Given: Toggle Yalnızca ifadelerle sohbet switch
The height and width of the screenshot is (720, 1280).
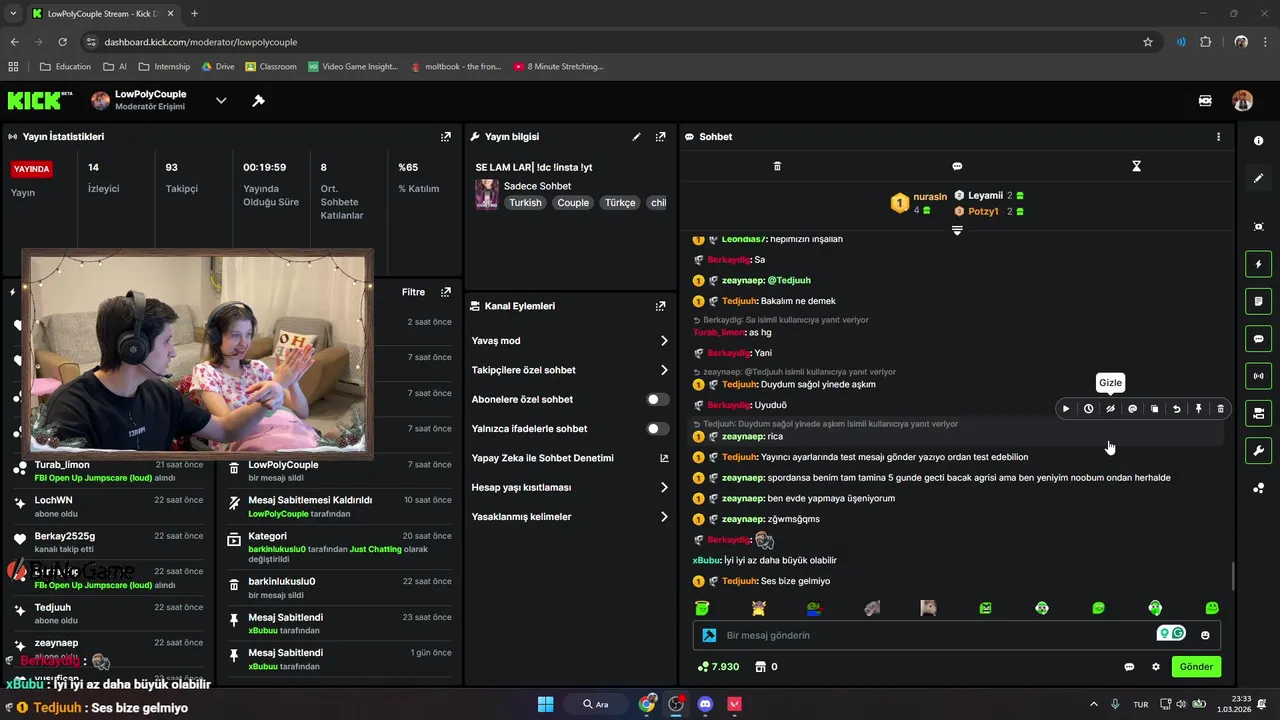Looking at the screenshot, I should coord(657,429).
